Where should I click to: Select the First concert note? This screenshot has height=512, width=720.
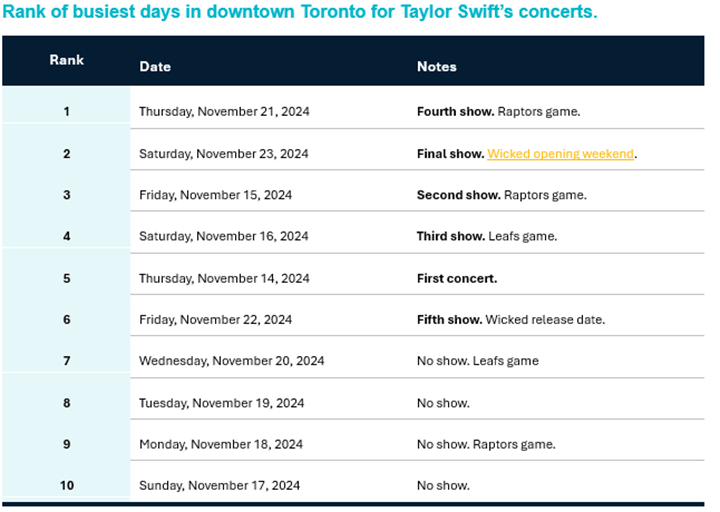457,279
